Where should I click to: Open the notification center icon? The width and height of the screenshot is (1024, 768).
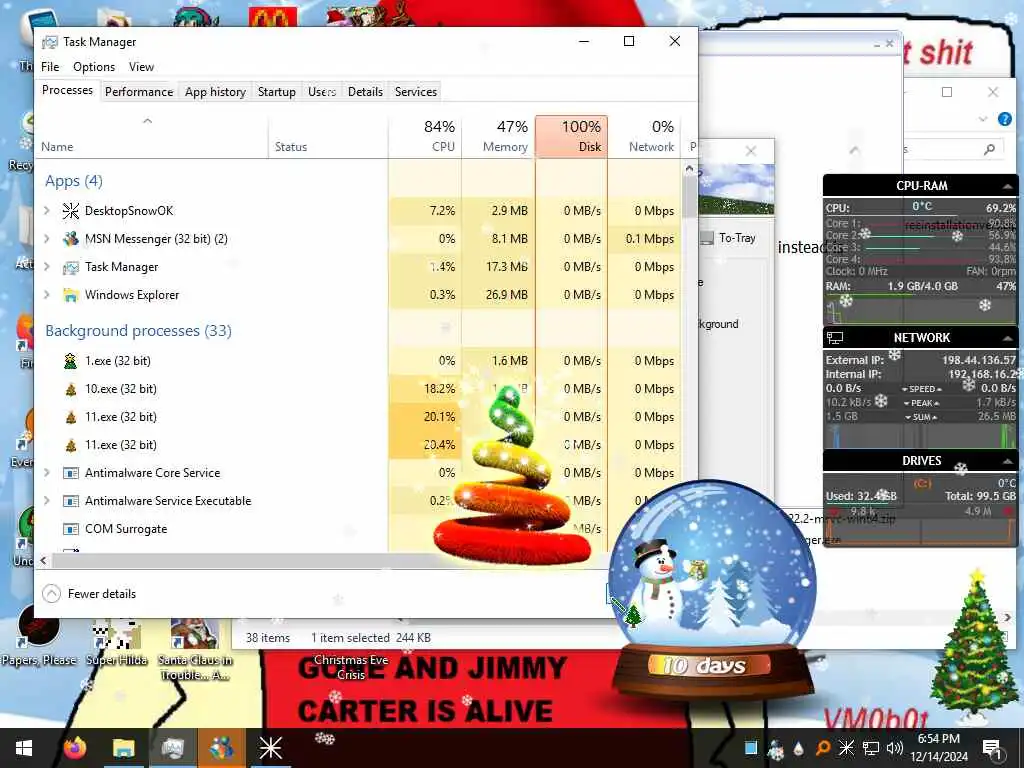tap(992, 748)
